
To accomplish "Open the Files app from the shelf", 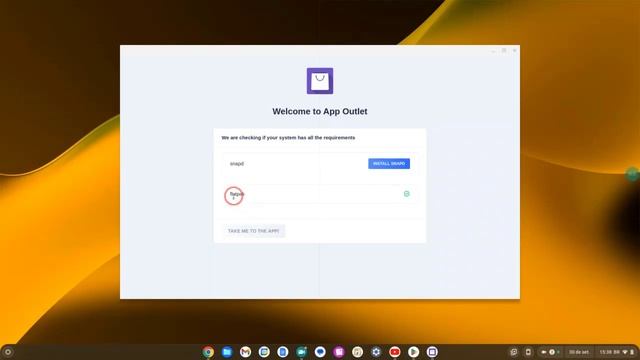I will [227, 352].
